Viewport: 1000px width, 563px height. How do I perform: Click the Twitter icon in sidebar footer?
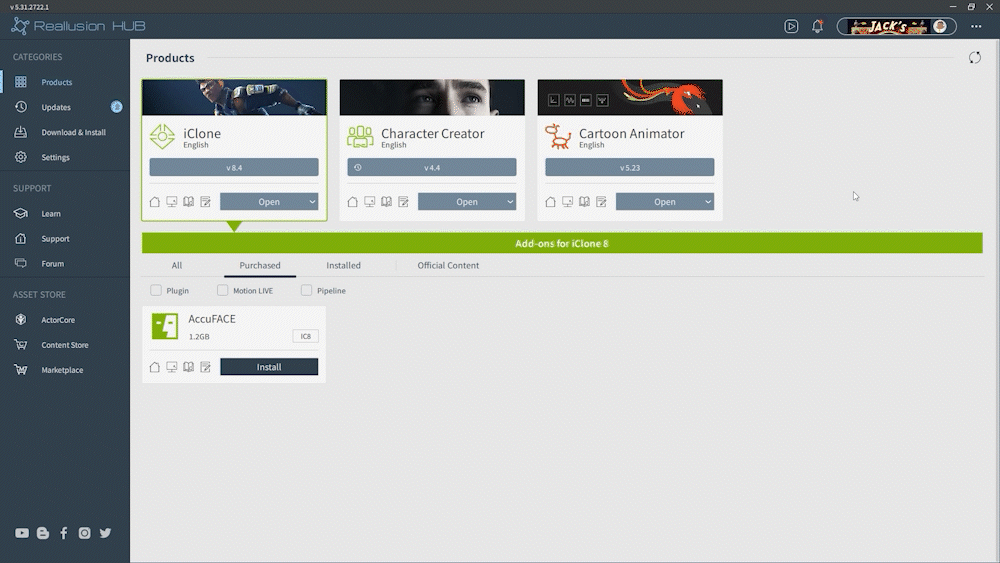point(105,533)
